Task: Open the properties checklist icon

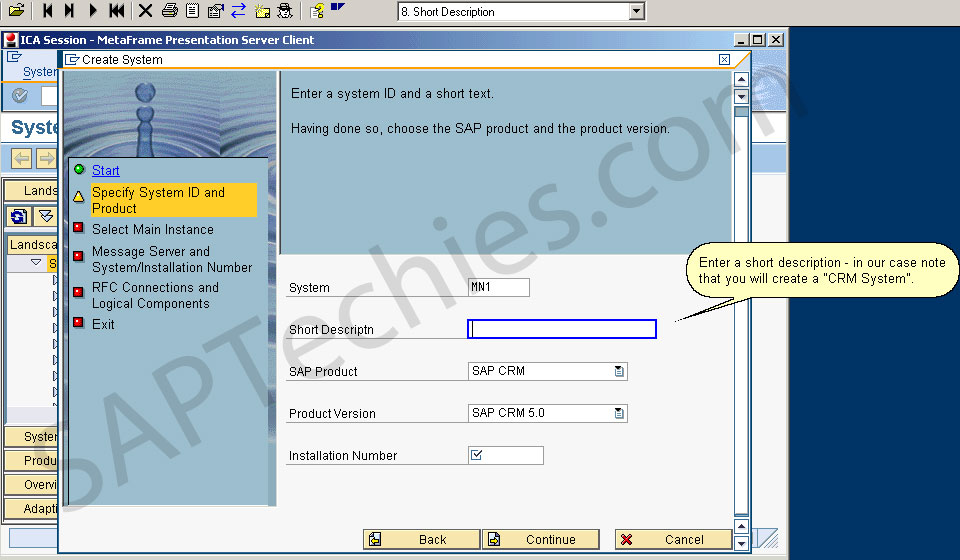Action: [x=216, y=10]
